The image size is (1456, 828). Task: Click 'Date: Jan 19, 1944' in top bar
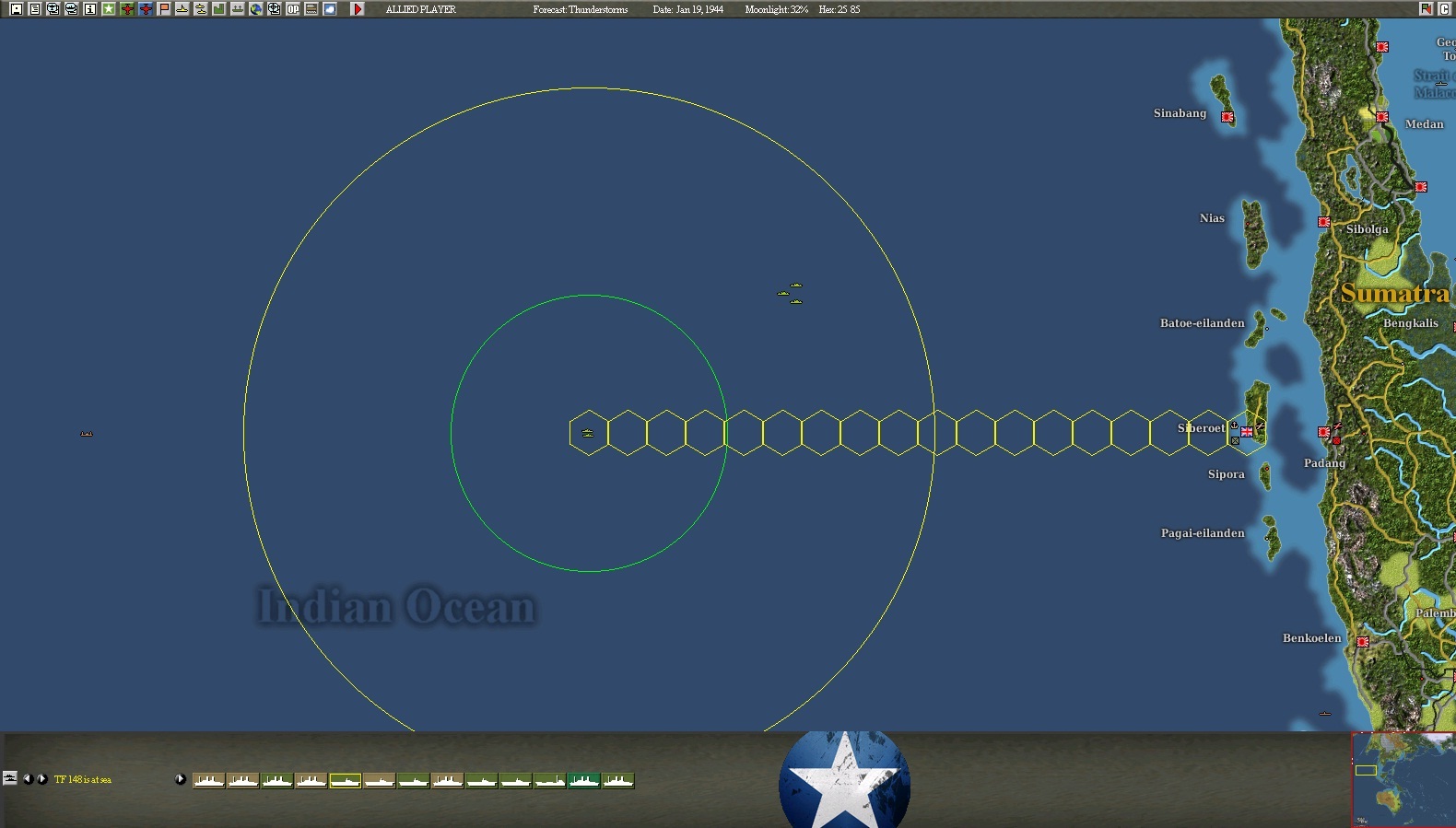[x=688, y=9]
